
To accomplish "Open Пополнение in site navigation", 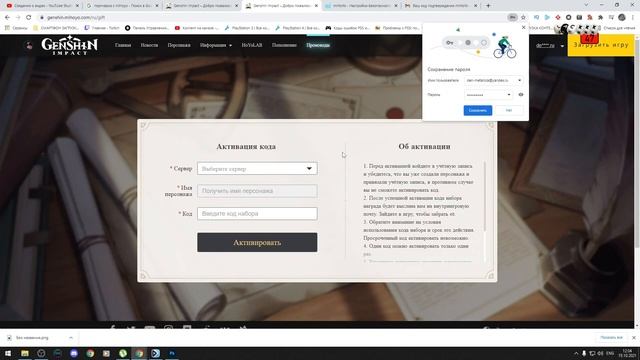I will tap(284, 45).
